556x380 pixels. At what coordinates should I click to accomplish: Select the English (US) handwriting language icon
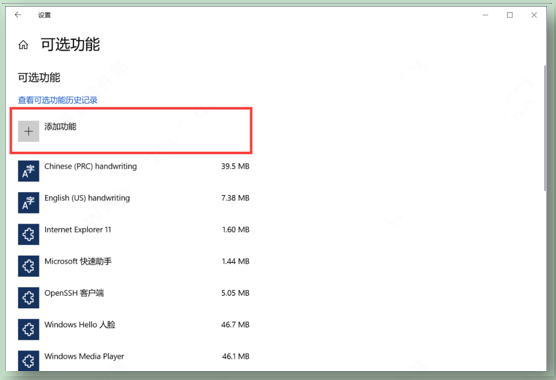tap(29, 202)
